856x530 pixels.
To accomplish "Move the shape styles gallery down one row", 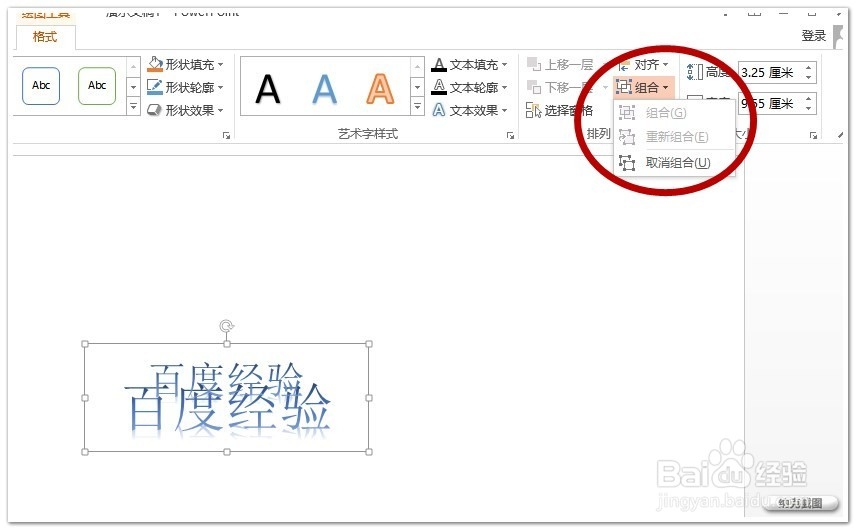I will [x=133, y=87].
